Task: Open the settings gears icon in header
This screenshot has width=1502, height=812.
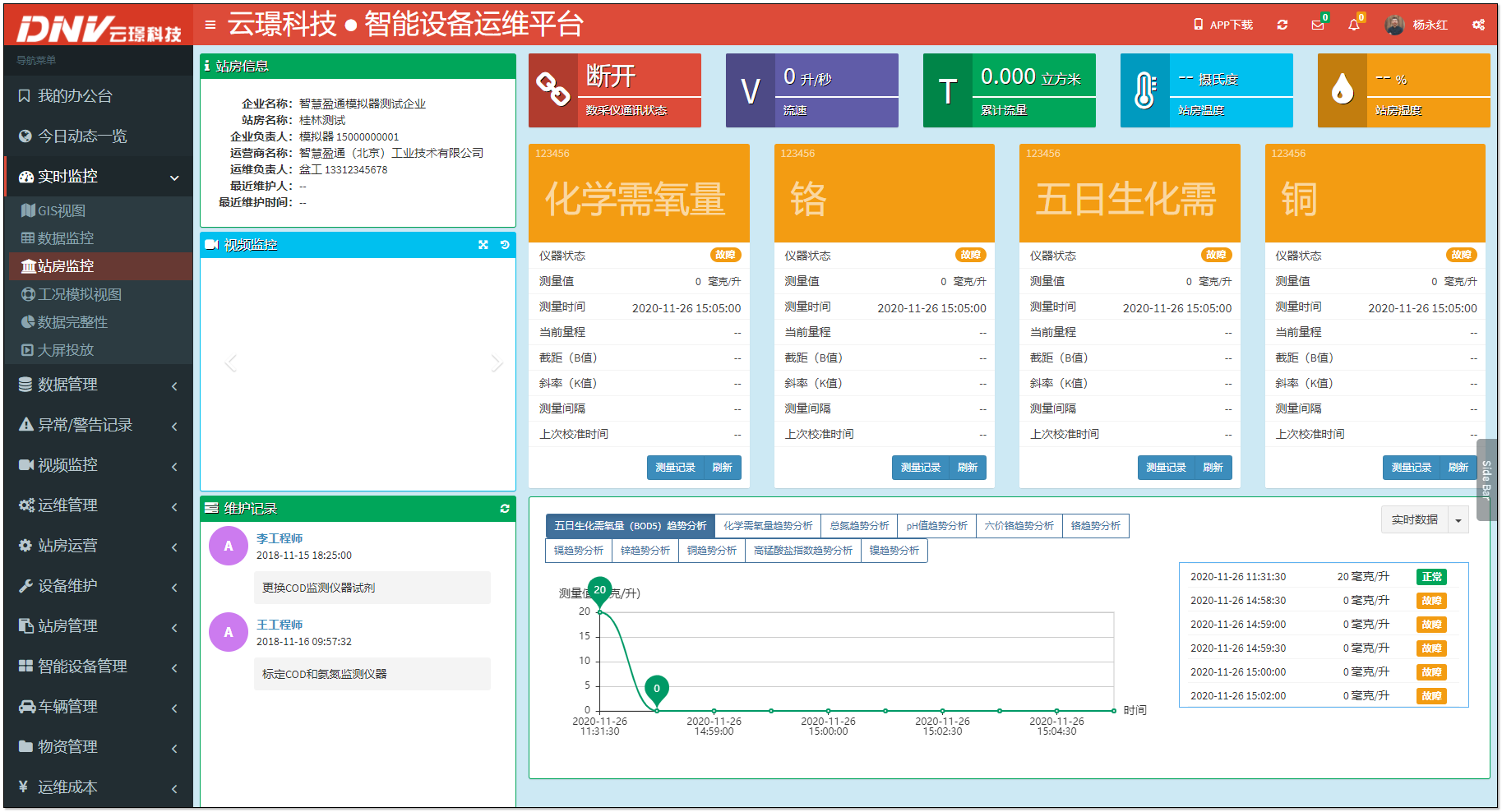Action: point(1478,25)
